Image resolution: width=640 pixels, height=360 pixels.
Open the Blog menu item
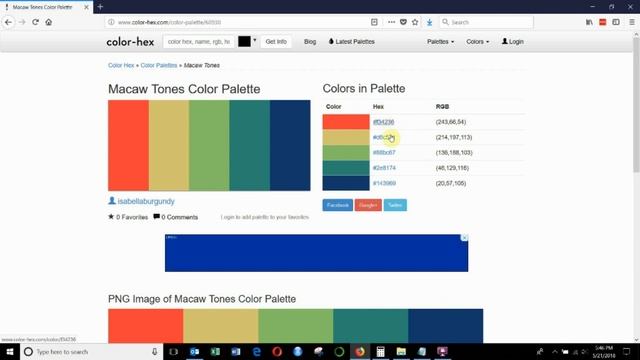click(310, 42)
